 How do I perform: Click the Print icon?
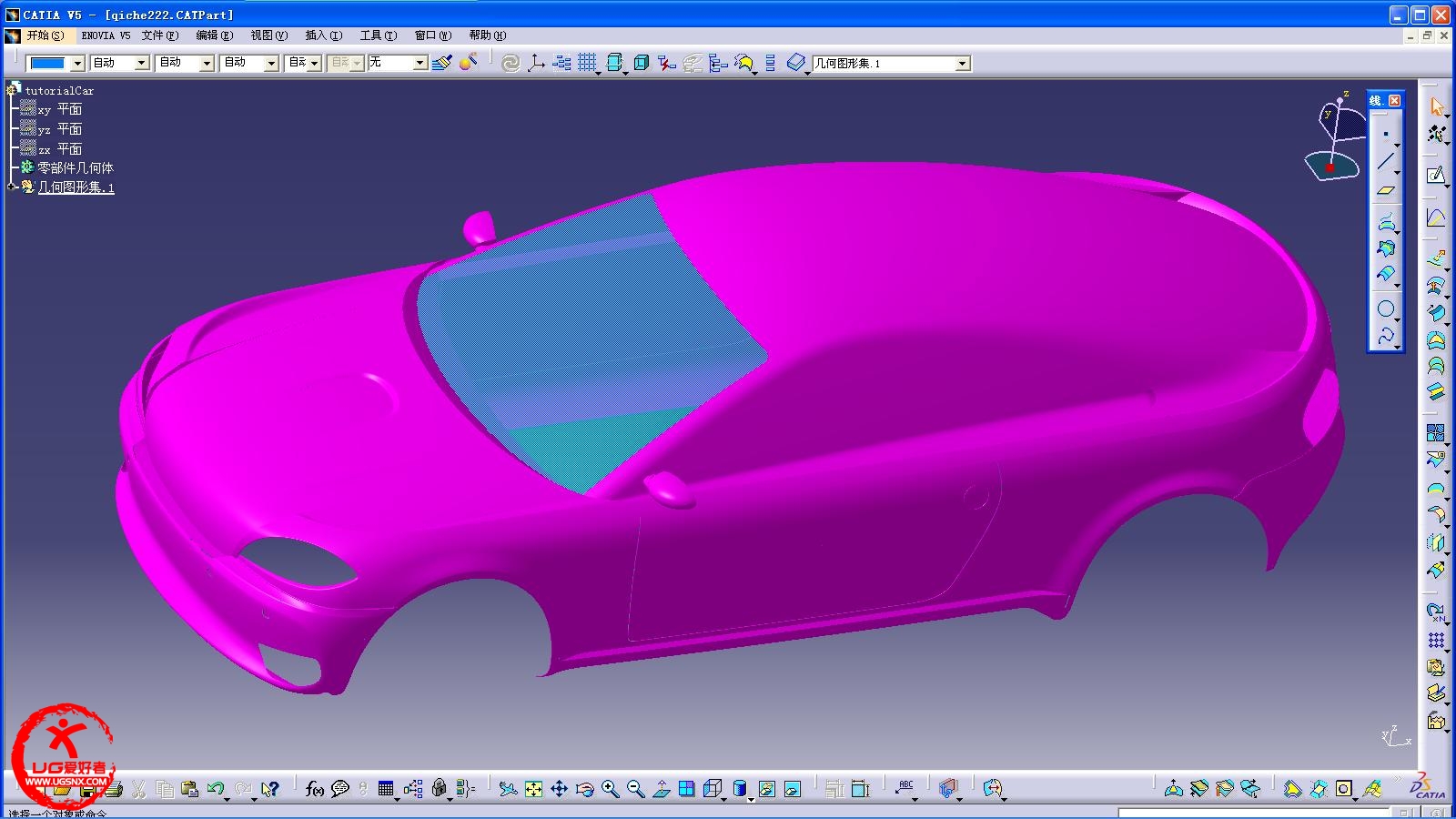113,790
